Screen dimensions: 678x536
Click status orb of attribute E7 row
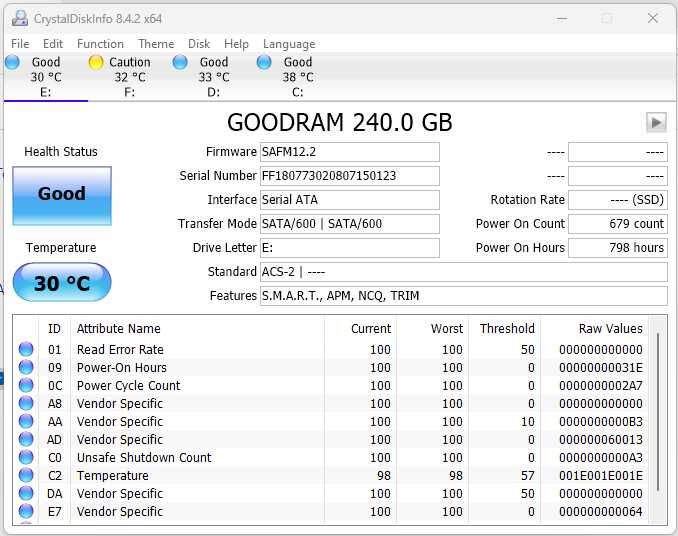[26, 511]
